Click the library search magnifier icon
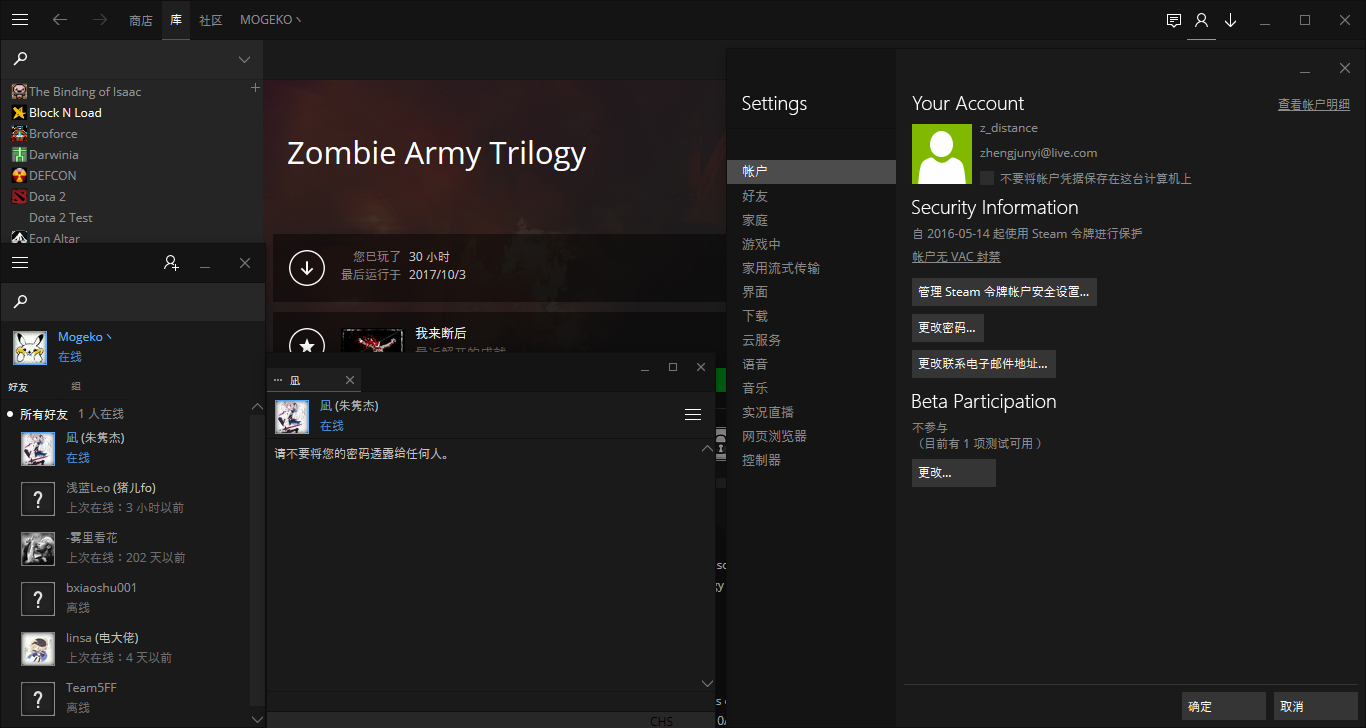The width and height of the screenshot is (1366, 728). 20,60
